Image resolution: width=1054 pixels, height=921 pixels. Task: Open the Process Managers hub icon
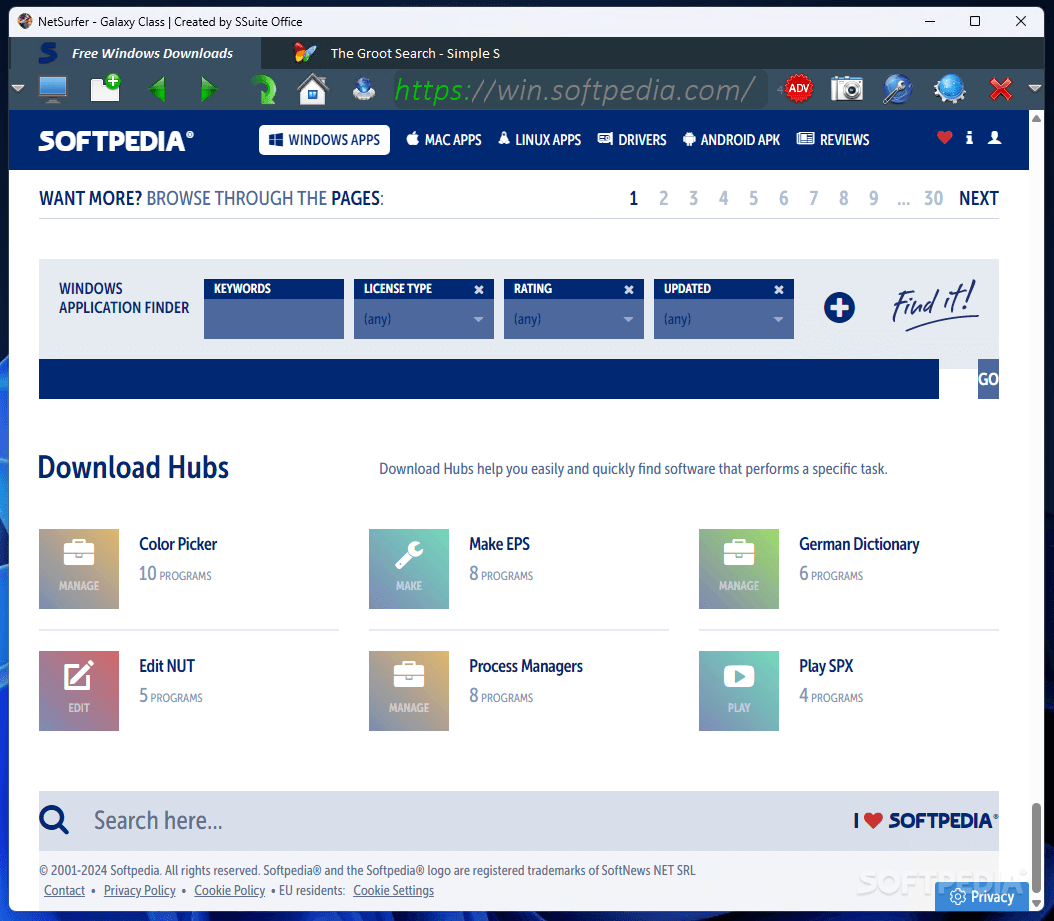click(409, 690)
